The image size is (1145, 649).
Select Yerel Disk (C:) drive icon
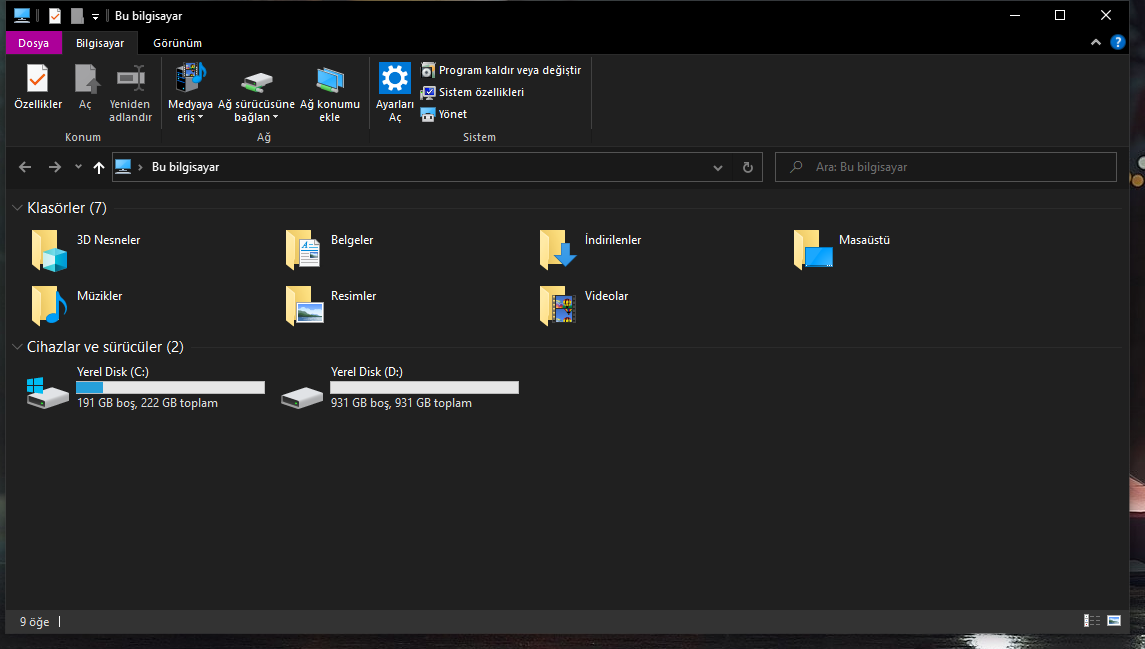click(x=47, y=393)
